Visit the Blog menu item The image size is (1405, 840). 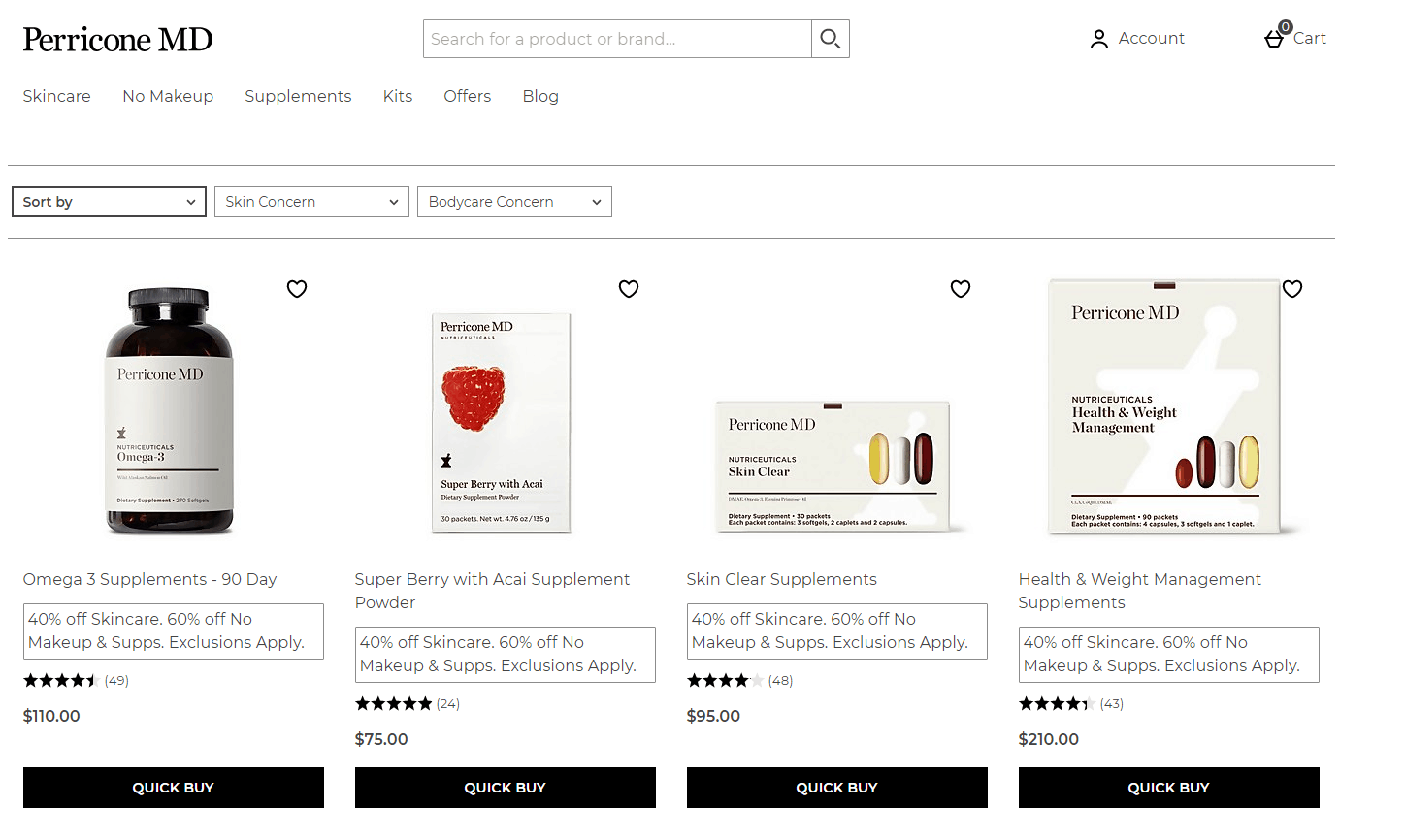click(x=540, y=96)
